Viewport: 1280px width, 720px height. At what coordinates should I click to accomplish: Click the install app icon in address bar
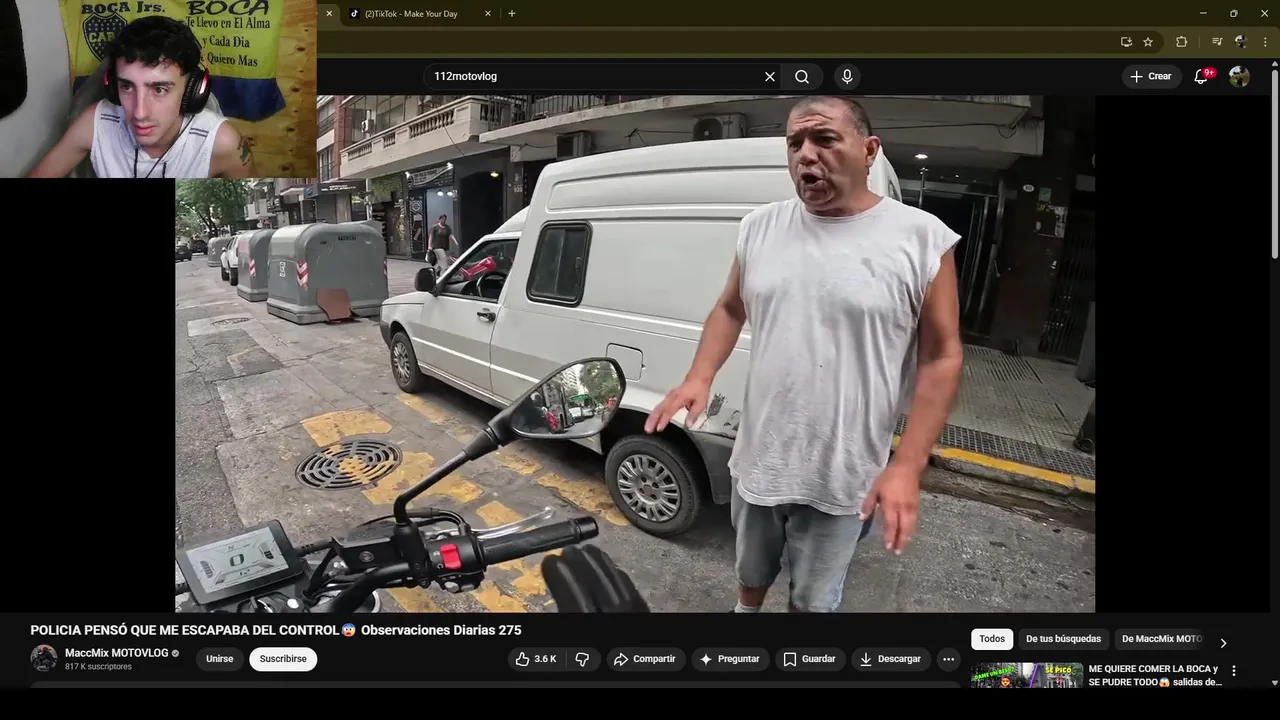[1126, 42]
